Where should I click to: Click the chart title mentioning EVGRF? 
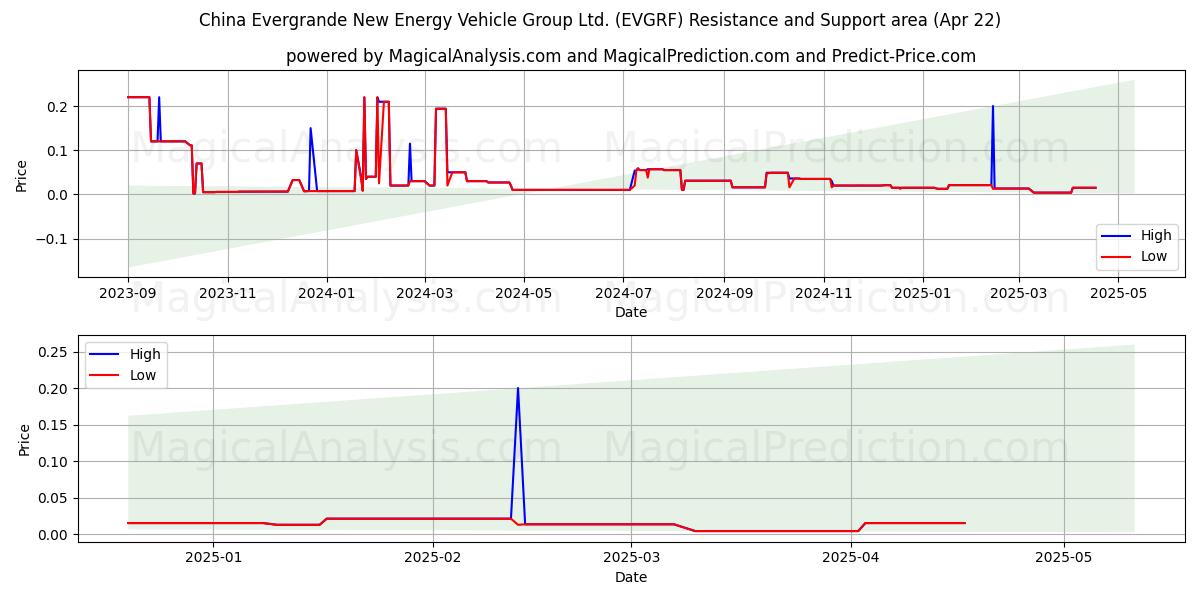click(600, 20)
